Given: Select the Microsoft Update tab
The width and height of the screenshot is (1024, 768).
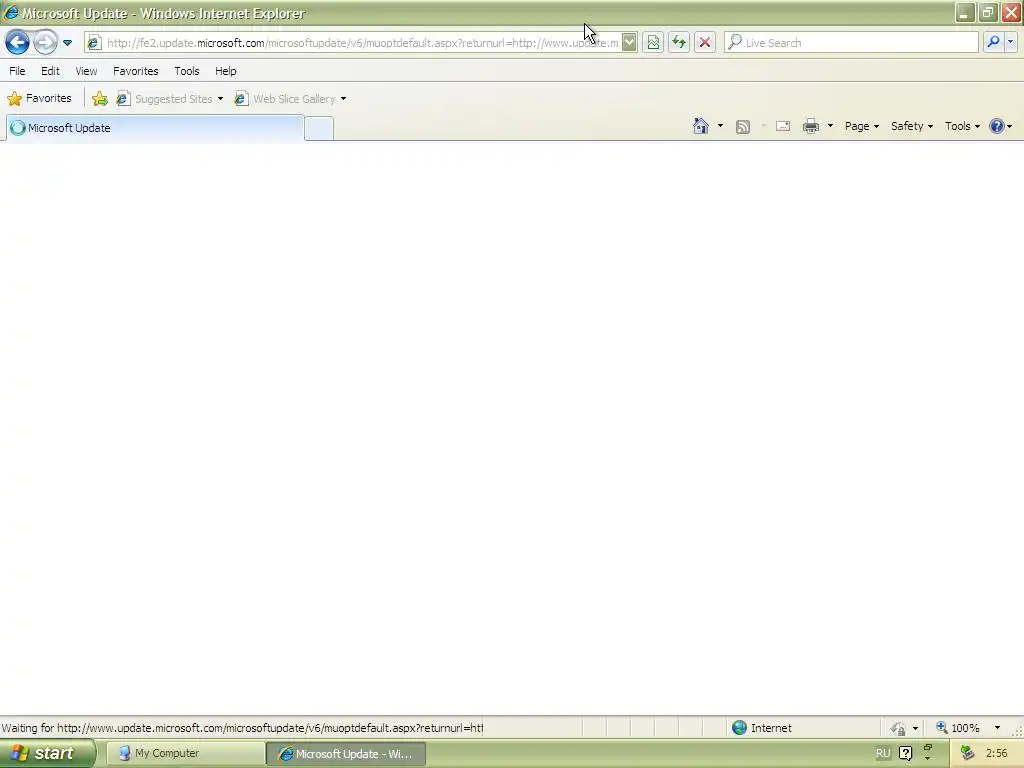Looking at the screenshot, I should click(x=155, y=128).
